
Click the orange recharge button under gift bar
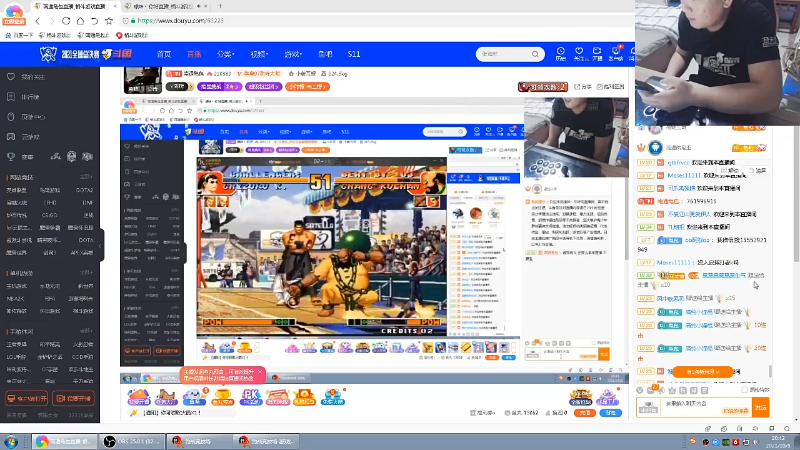[585, 413]
